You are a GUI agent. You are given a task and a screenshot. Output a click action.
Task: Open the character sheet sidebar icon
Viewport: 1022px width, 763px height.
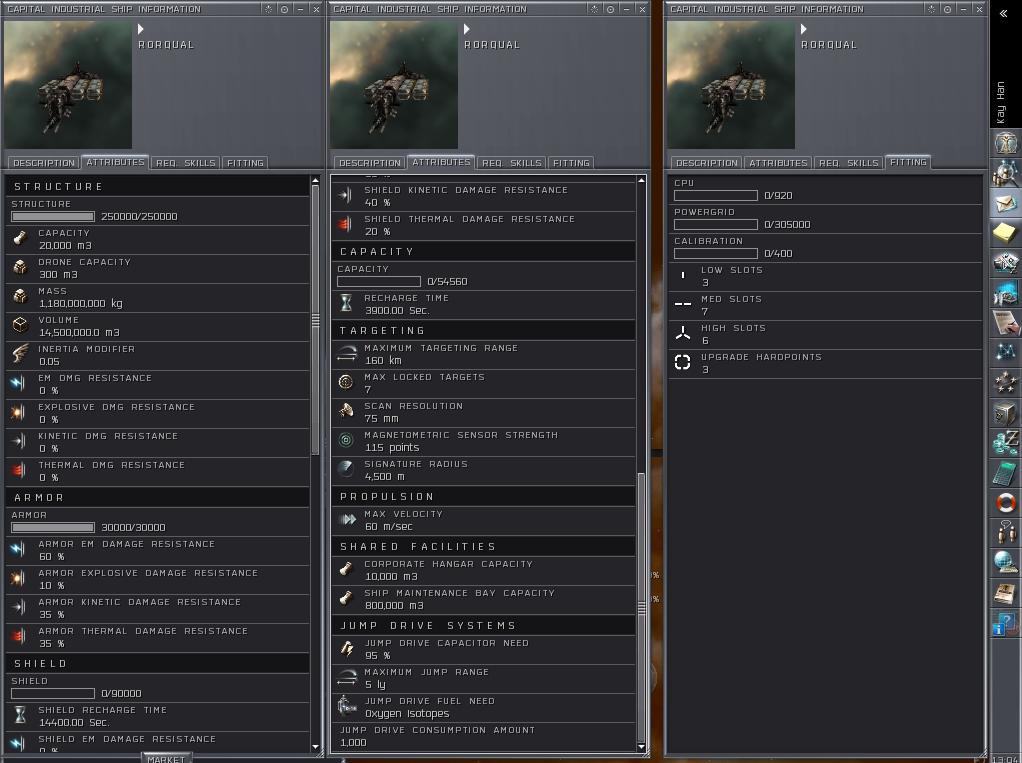[1006, 141]
